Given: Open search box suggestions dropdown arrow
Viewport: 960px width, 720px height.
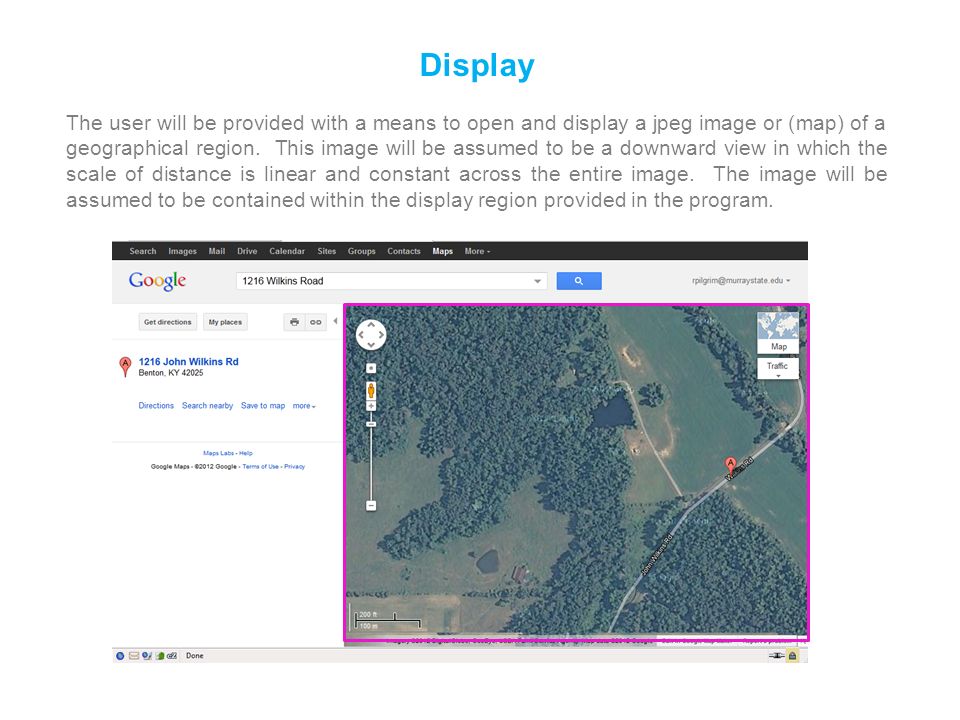Looking at the screenshot, I should pos(537,281).
